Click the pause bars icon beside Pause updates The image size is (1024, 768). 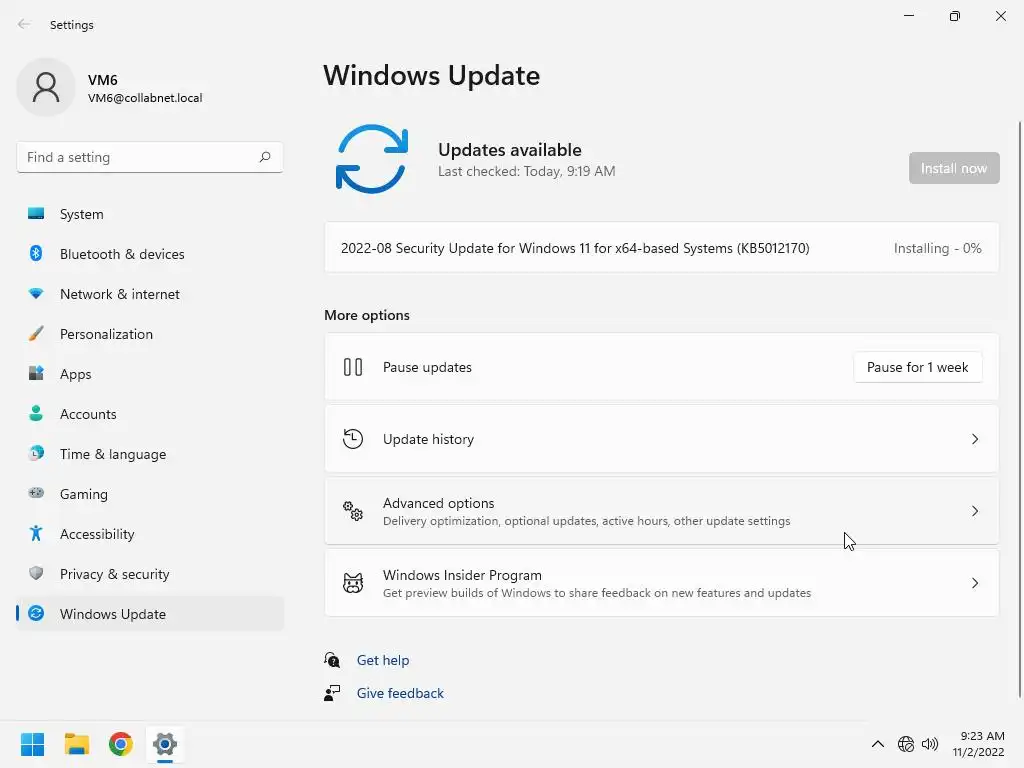coord(353,367)
